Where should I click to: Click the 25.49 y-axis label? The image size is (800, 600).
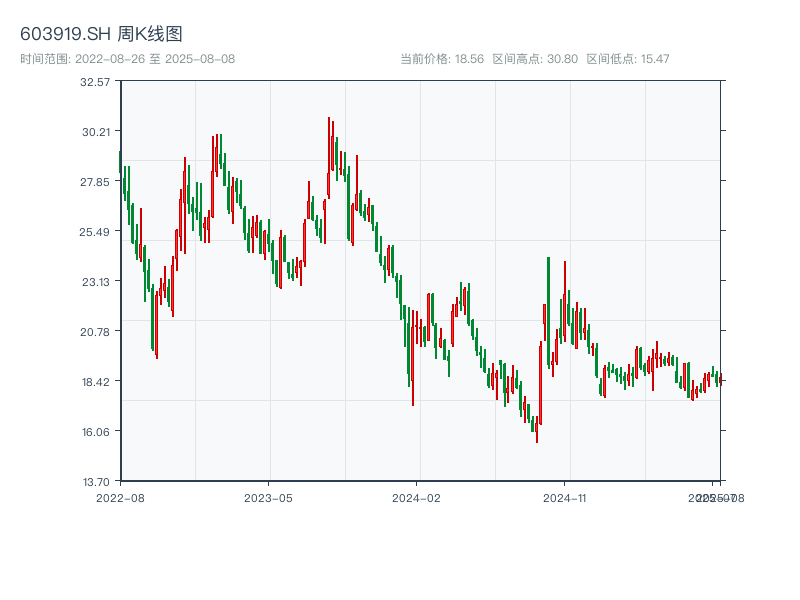click(x=94, y=232)
